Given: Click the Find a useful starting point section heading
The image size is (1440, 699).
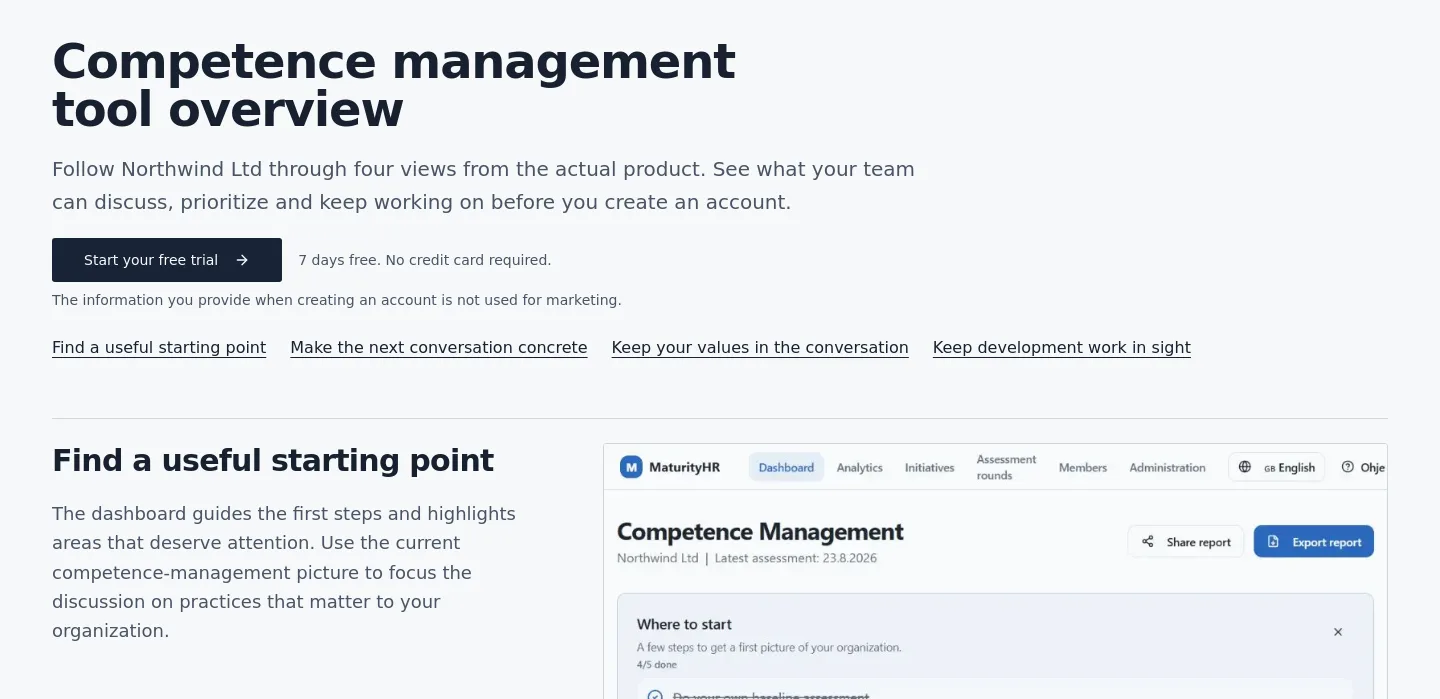Looking at the screenshot, I should 273,461.
